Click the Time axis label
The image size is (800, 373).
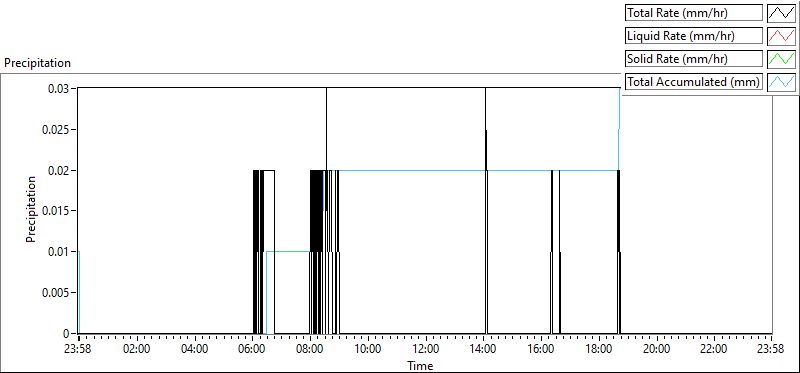pyautogui.click(x=420, y=366)
